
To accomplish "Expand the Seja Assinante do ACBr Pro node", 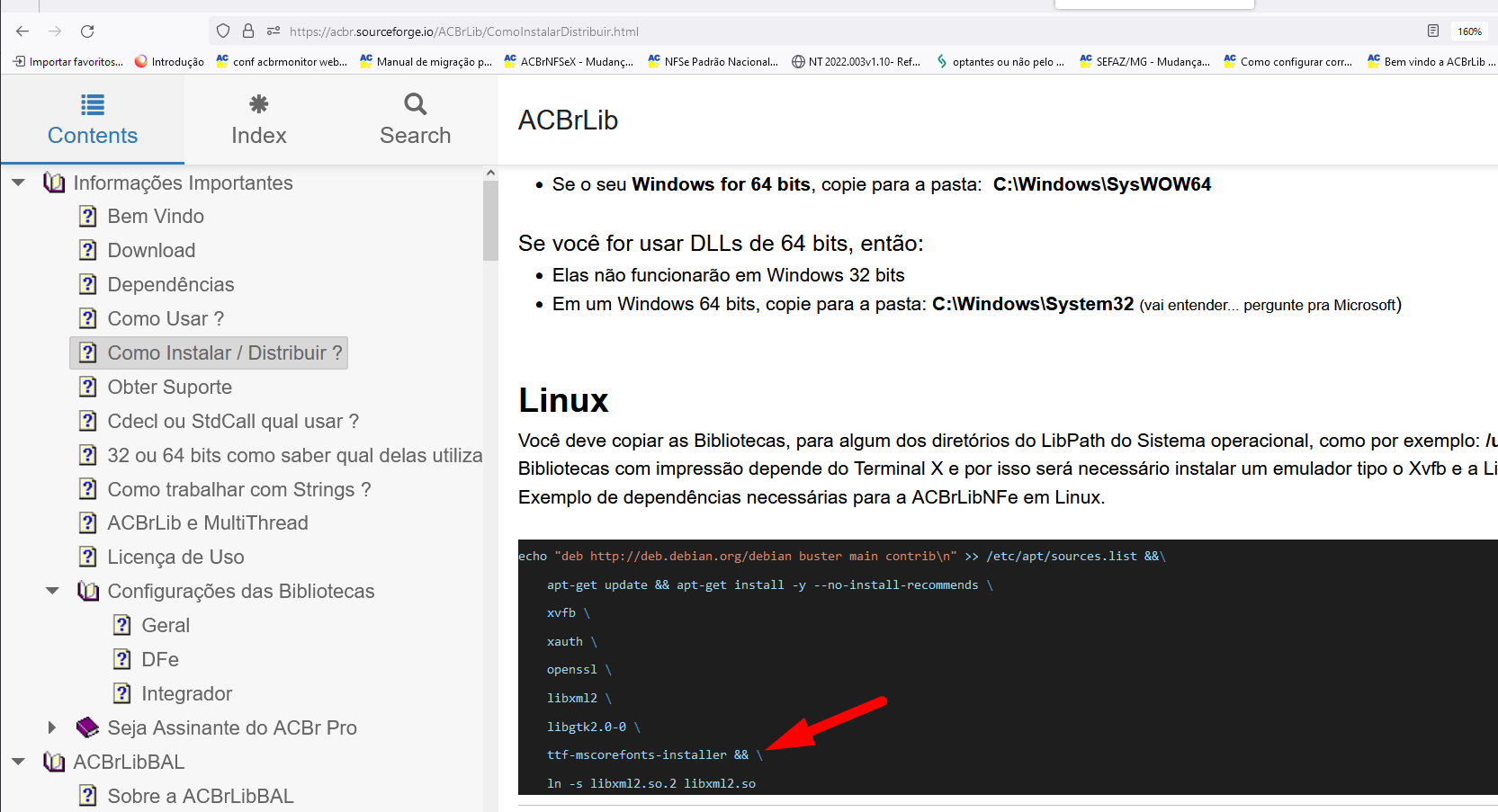I will click(52, 727).
